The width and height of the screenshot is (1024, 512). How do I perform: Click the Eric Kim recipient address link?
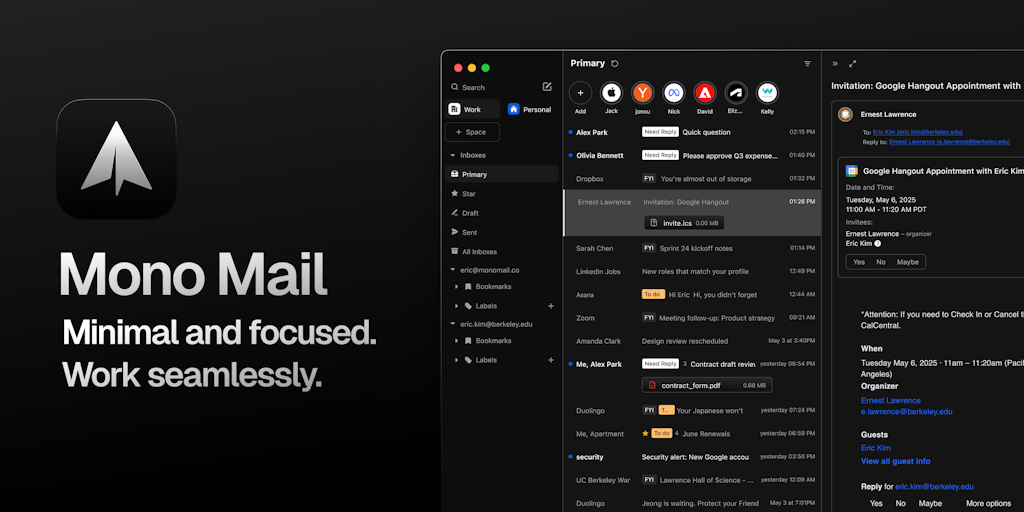(x=918, y=132)
